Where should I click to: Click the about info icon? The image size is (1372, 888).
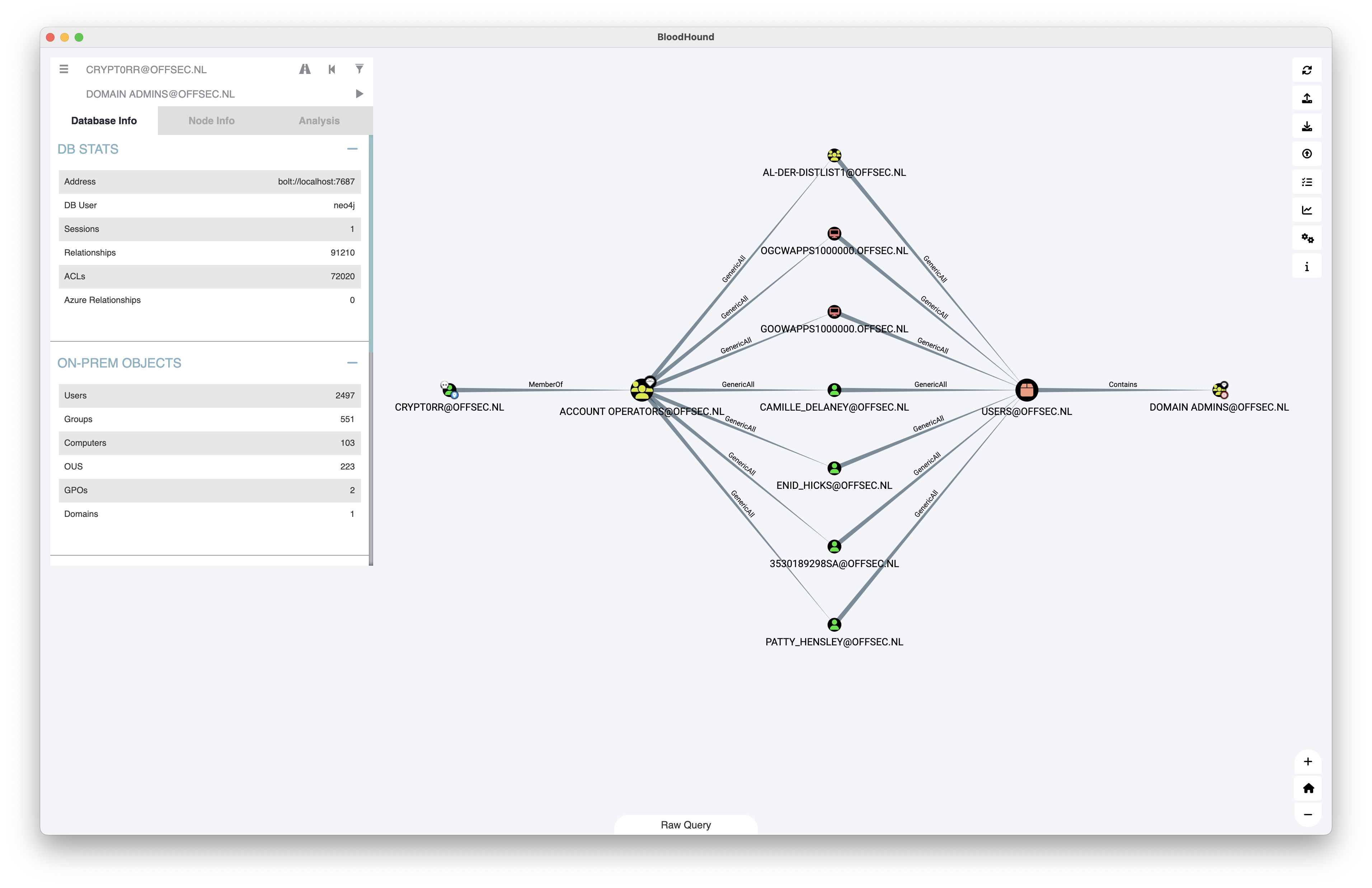[1306, 266]
